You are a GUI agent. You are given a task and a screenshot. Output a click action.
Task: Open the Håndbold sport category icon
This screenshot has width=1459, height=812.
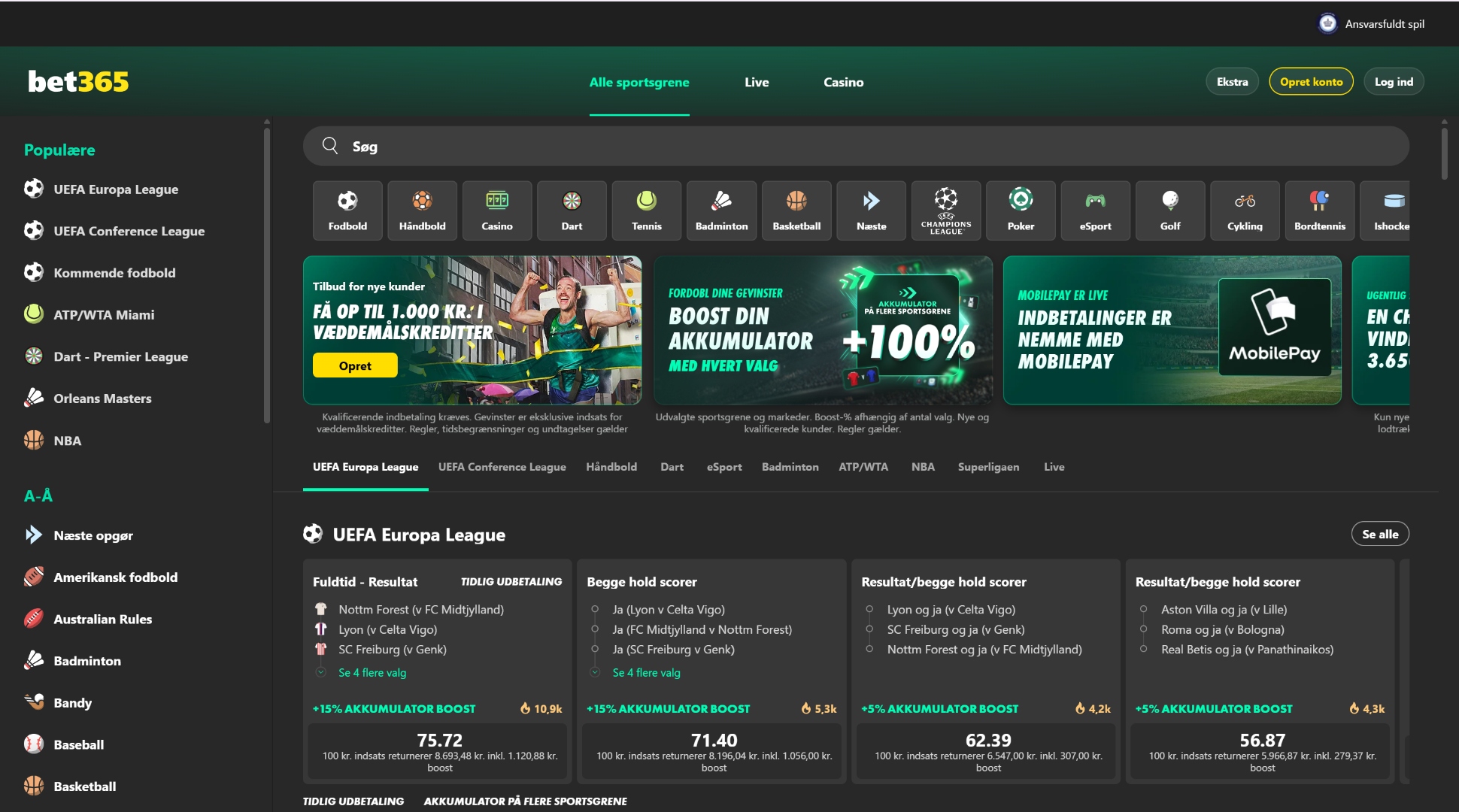[421, 211]
